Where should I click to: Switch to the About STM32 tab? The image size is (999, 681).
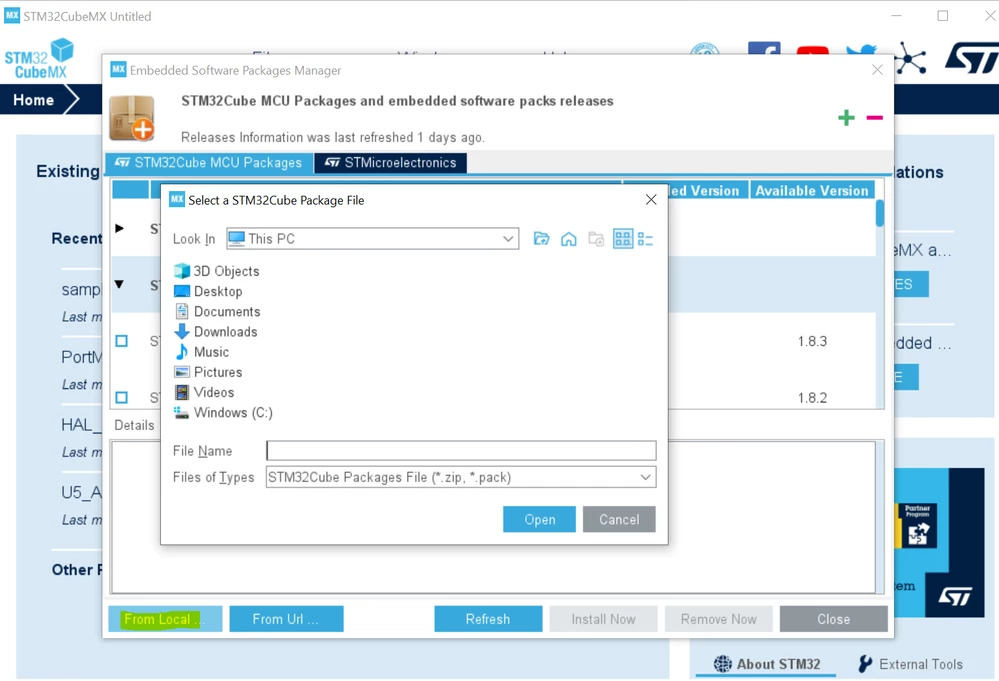(x=766, y=664)
